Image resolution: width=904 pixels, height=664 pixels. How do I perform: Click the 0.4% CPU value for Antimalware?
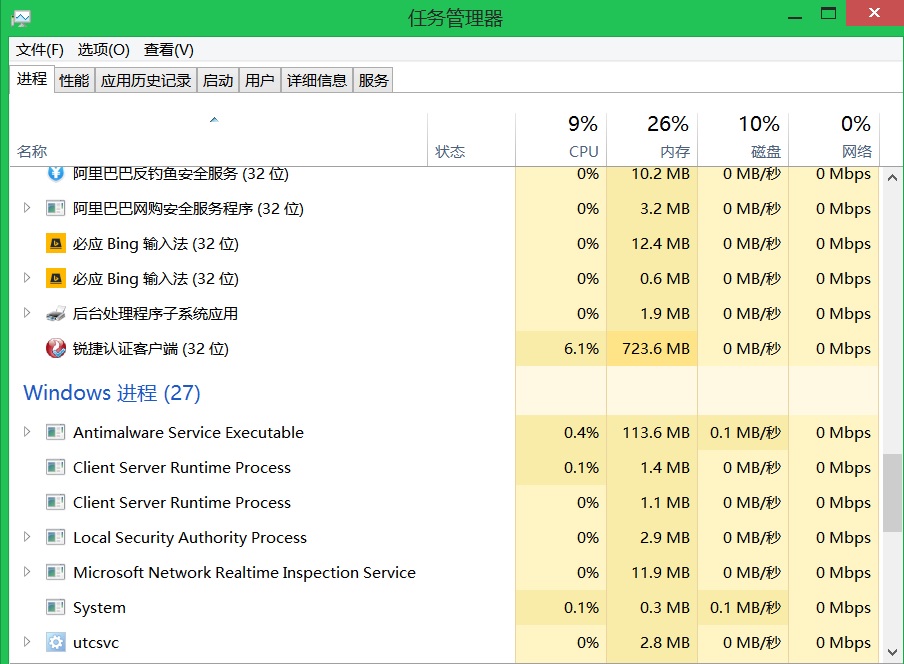[581, 432]
